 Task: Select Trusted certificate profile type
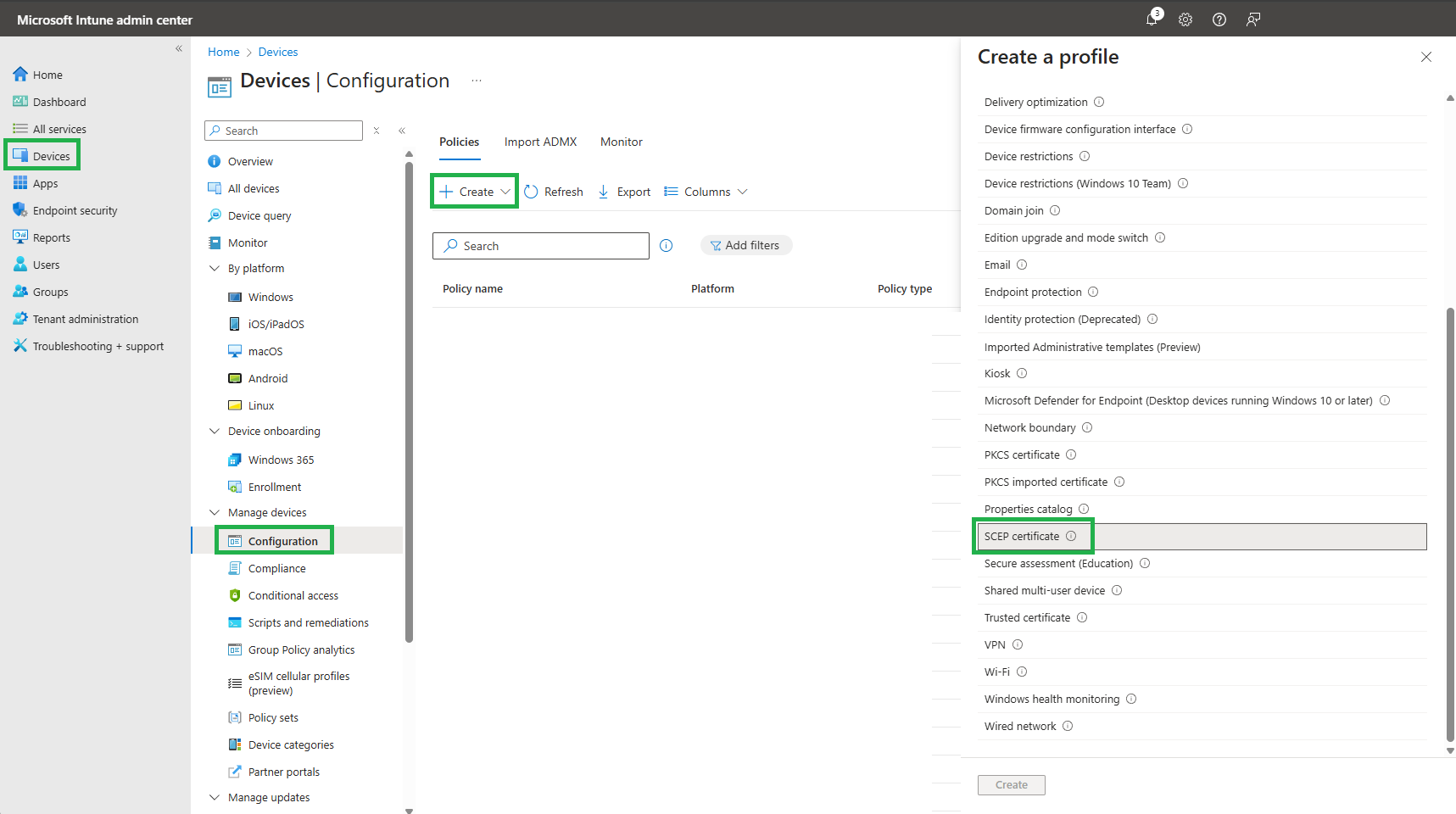[1027, 617]
